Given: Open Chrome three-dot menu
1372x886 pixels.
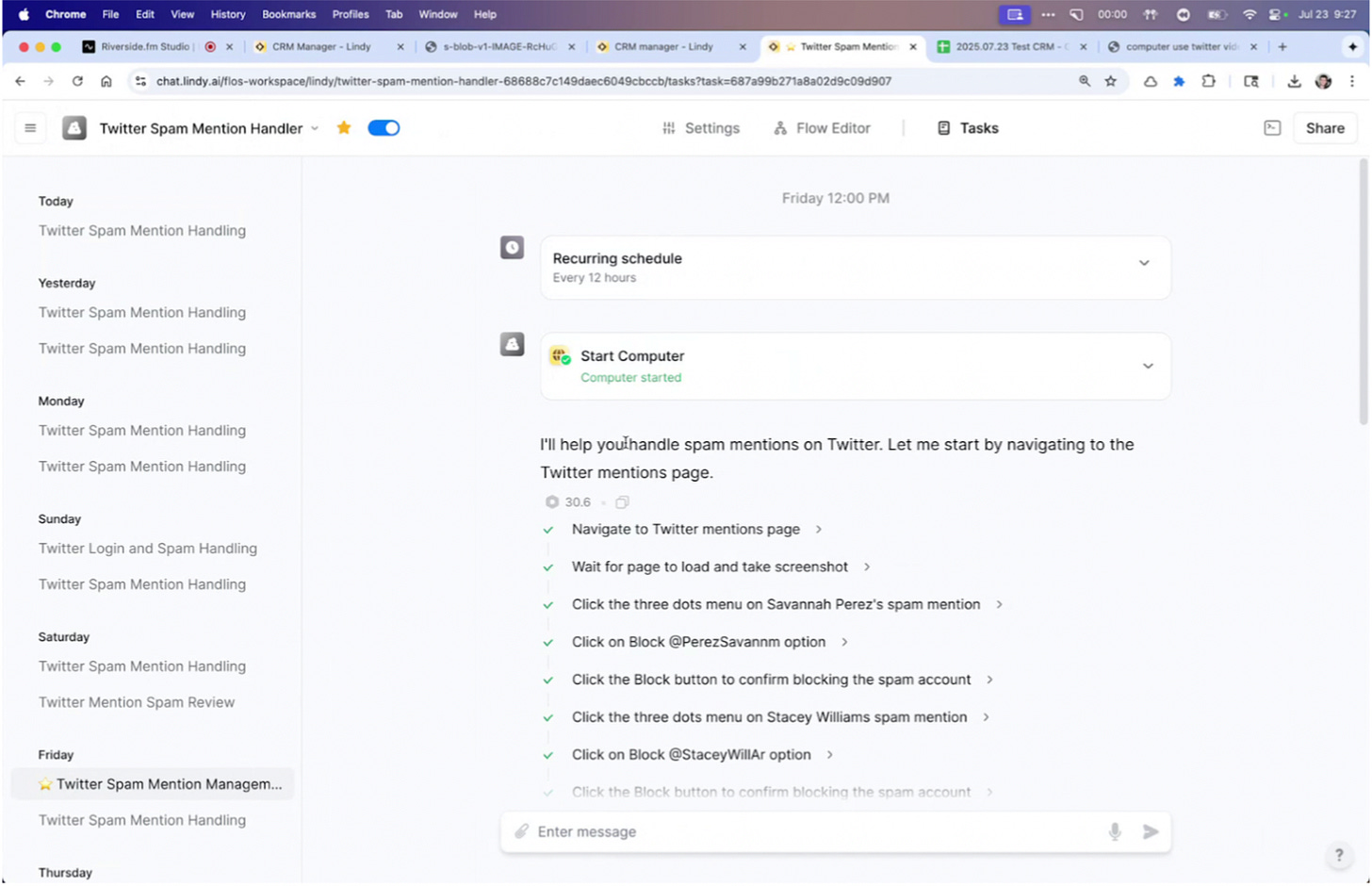Looking at the screenshot, I should pyautogui.click(x=1352, y=82).
